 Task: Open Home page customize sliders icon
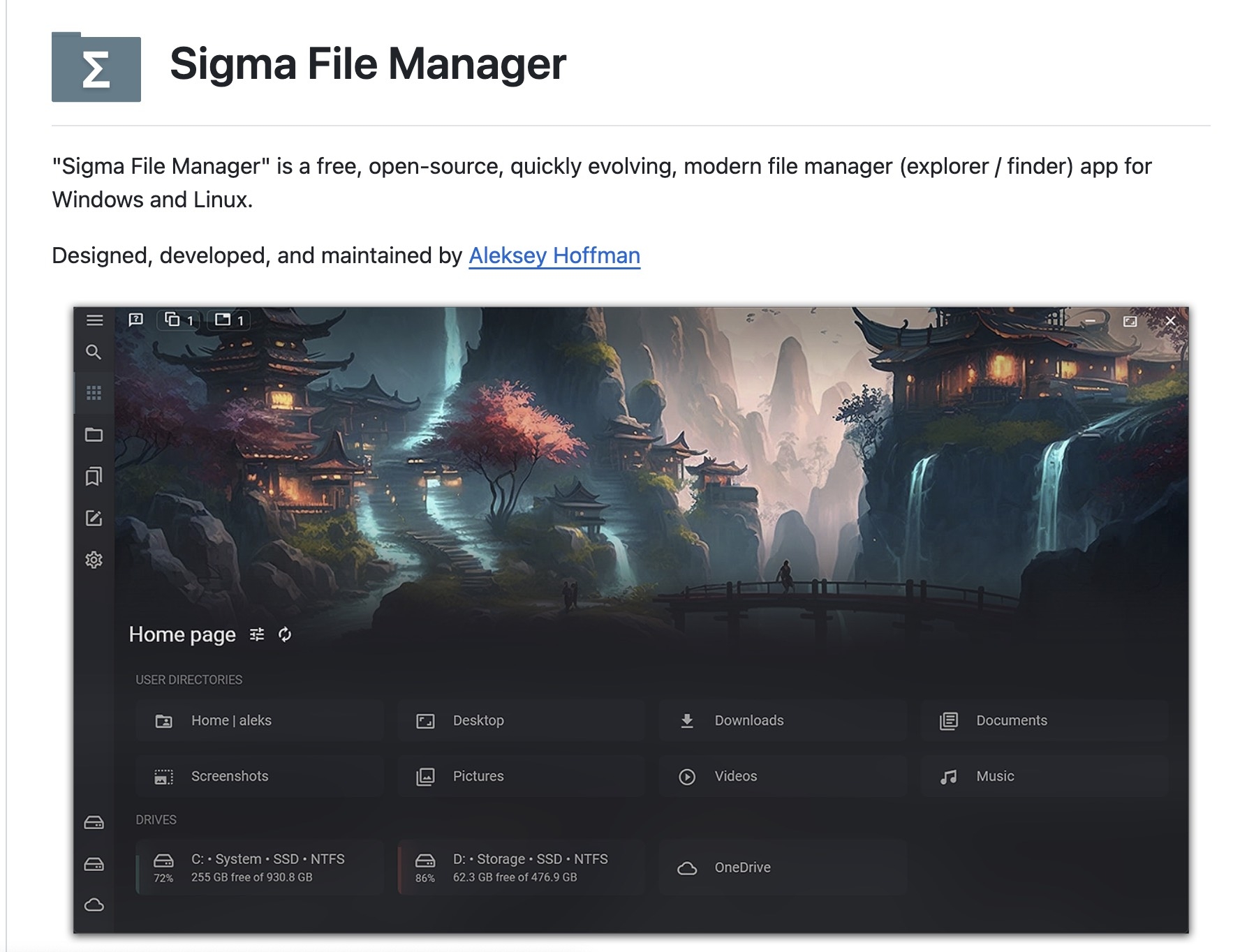pos(257,634)
